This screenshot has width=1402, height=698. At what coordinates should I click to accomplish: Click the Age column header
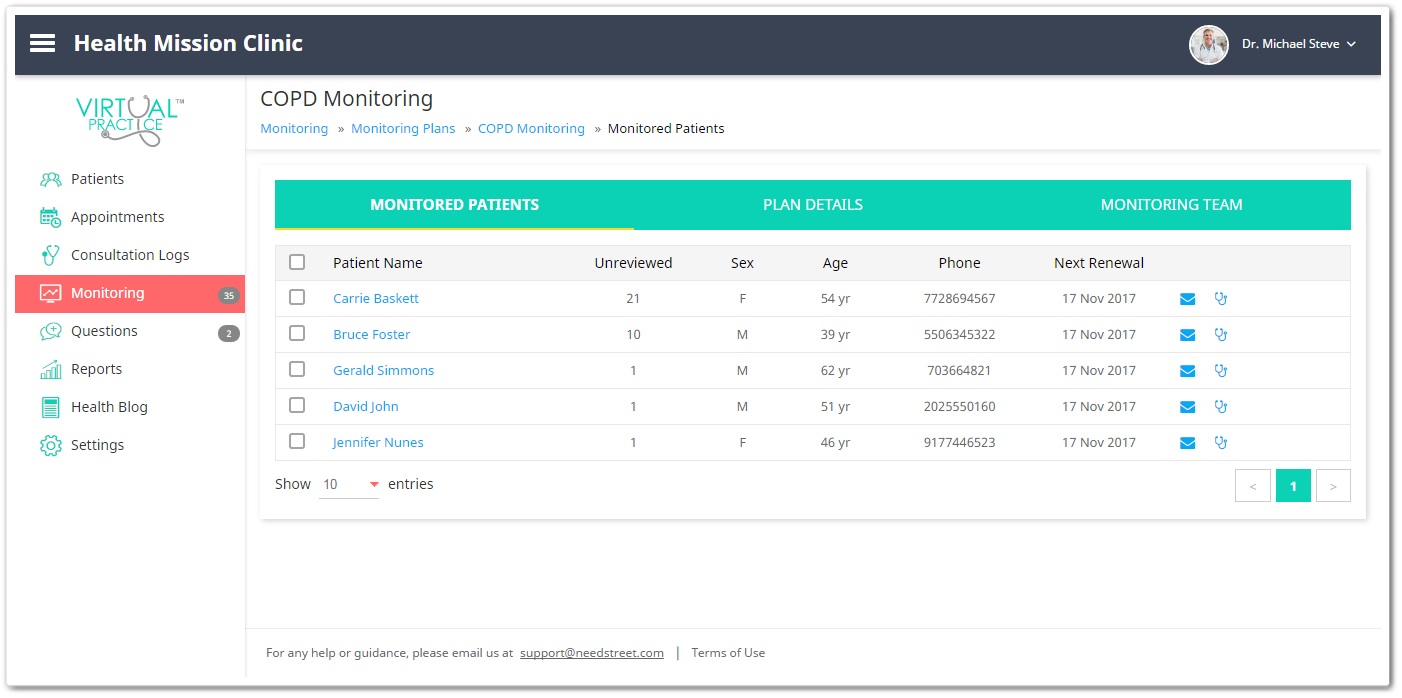(x=835, y=263)
